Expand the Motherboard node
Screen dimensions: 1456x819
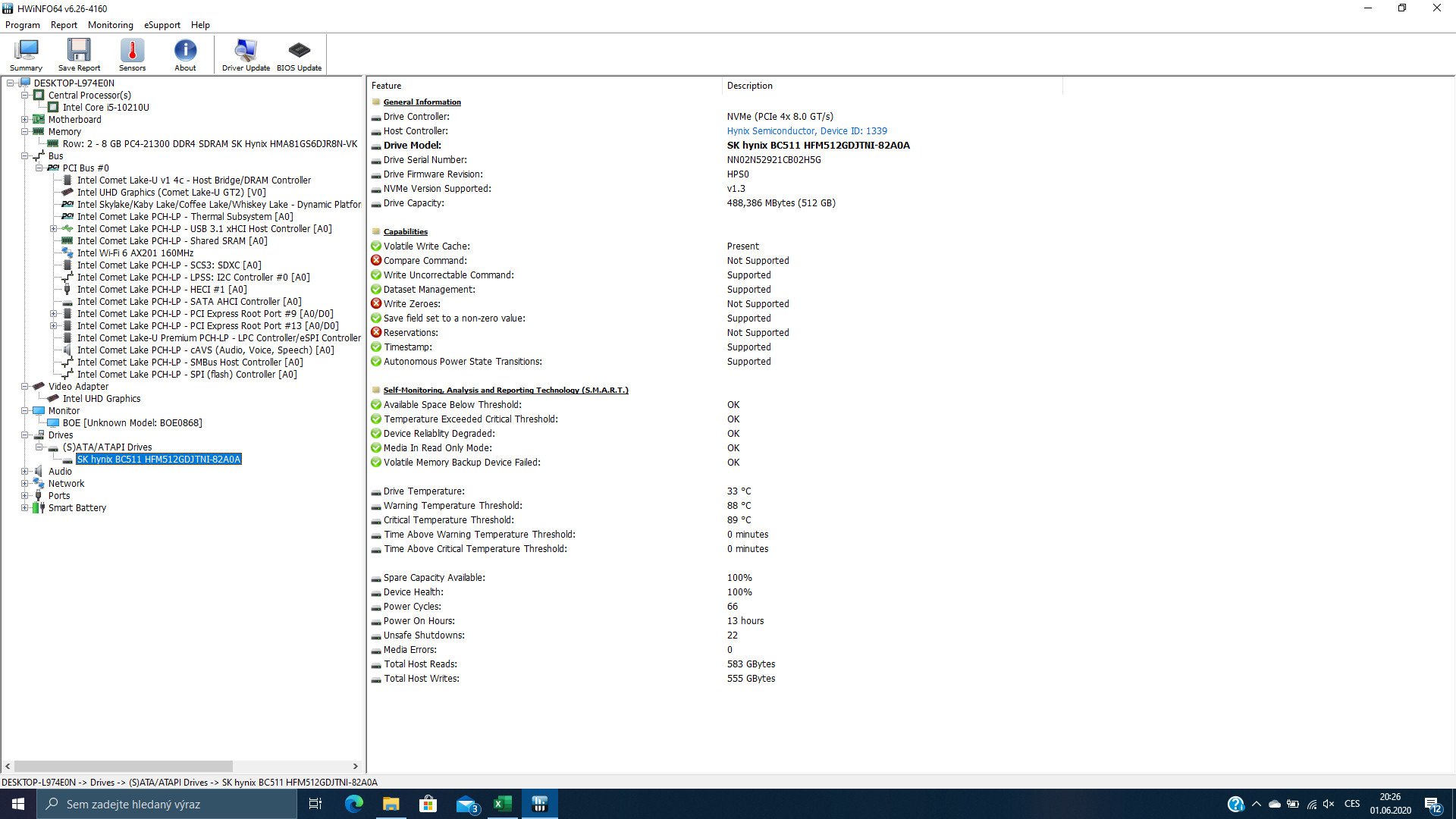(25, 120)
